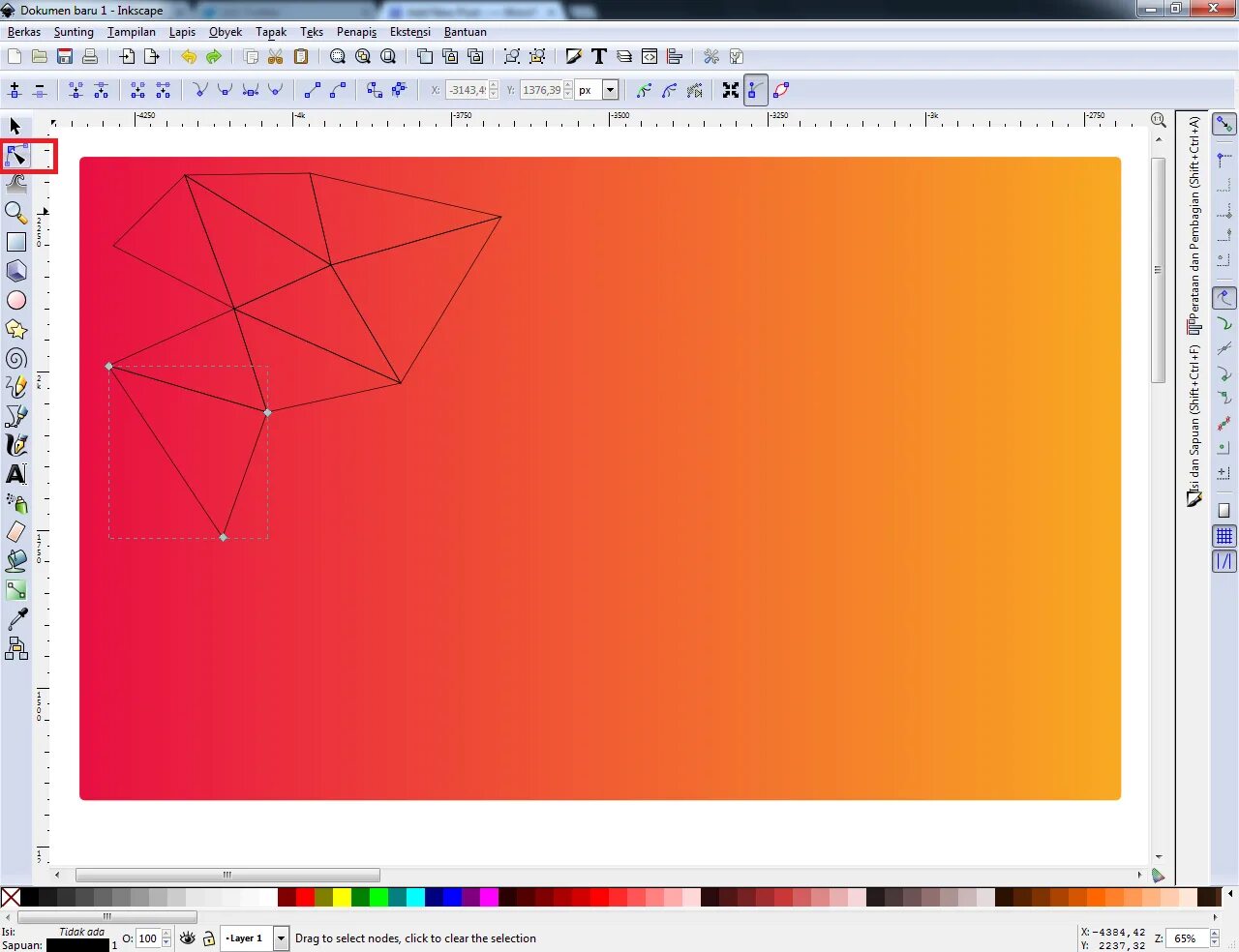Select the Ellipse circle tool
This screenshot has width=1239, height=952.
(x=15, y=300)
